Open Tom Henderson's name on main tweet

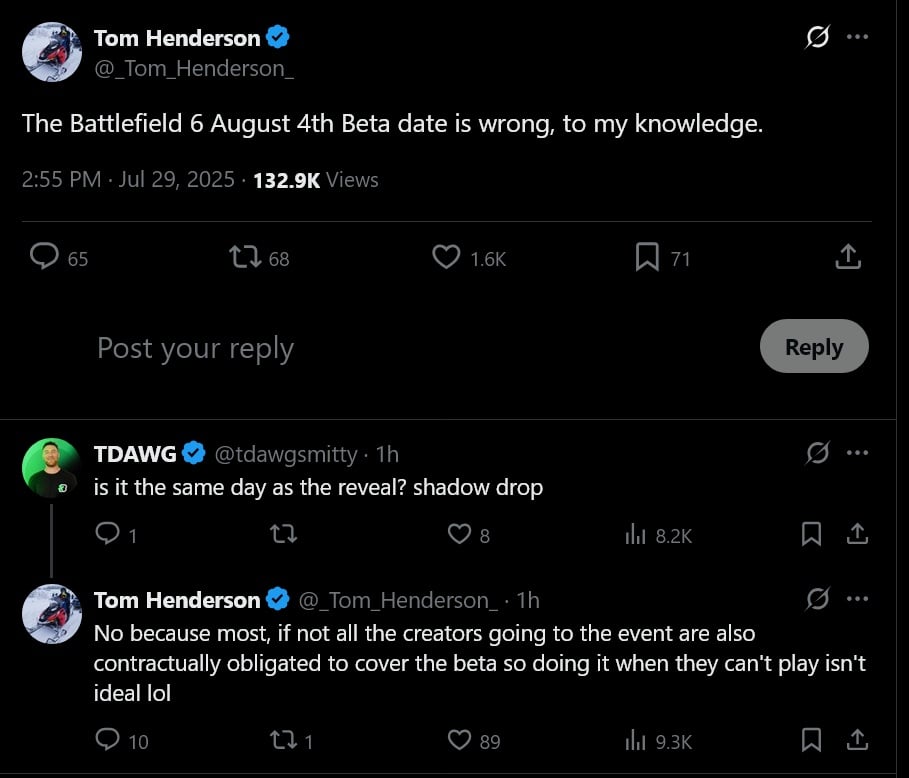coord(177,38)
